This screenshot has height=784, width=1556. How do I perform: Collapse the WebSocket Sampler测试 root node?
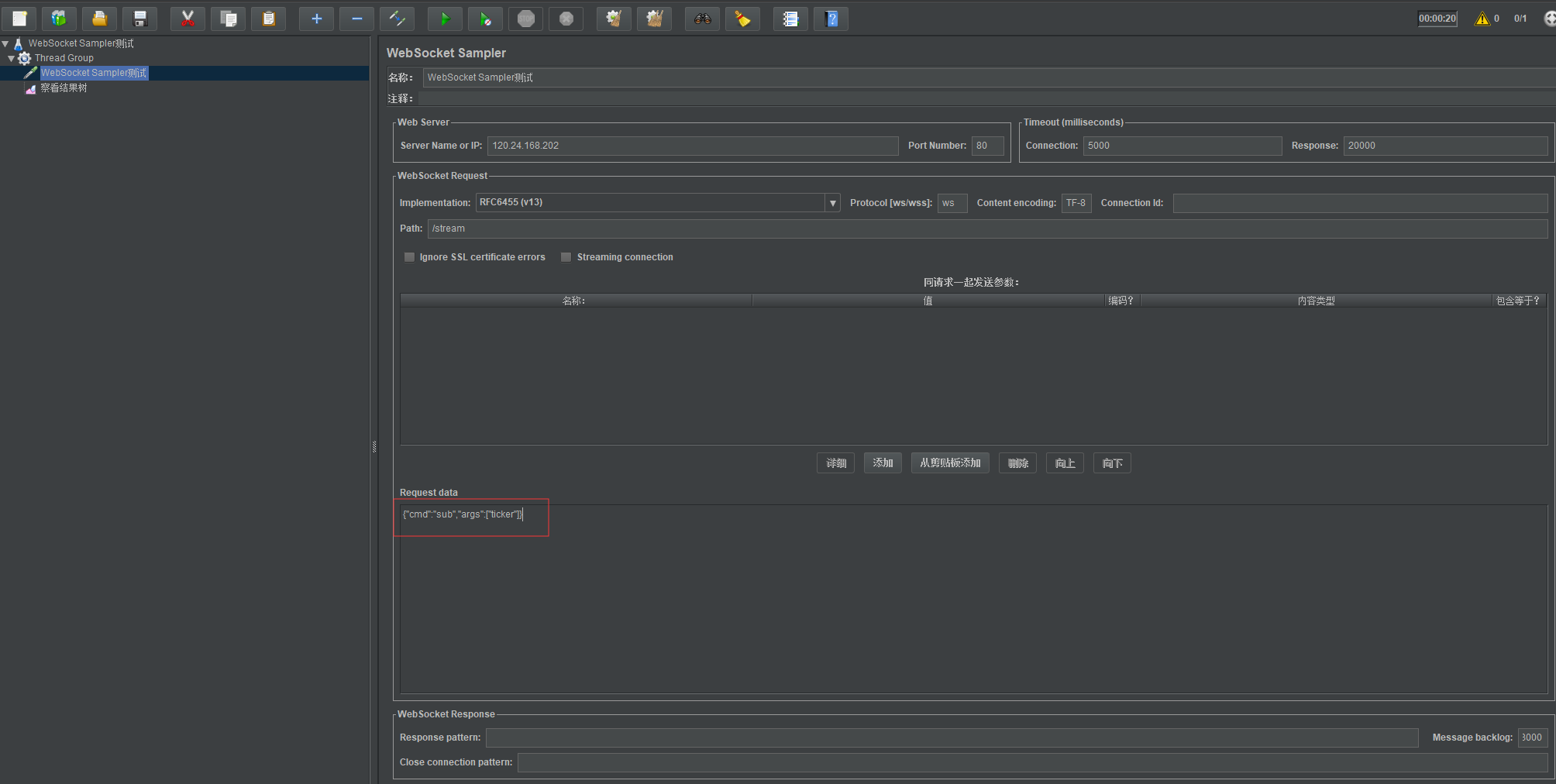coord(5,43)
